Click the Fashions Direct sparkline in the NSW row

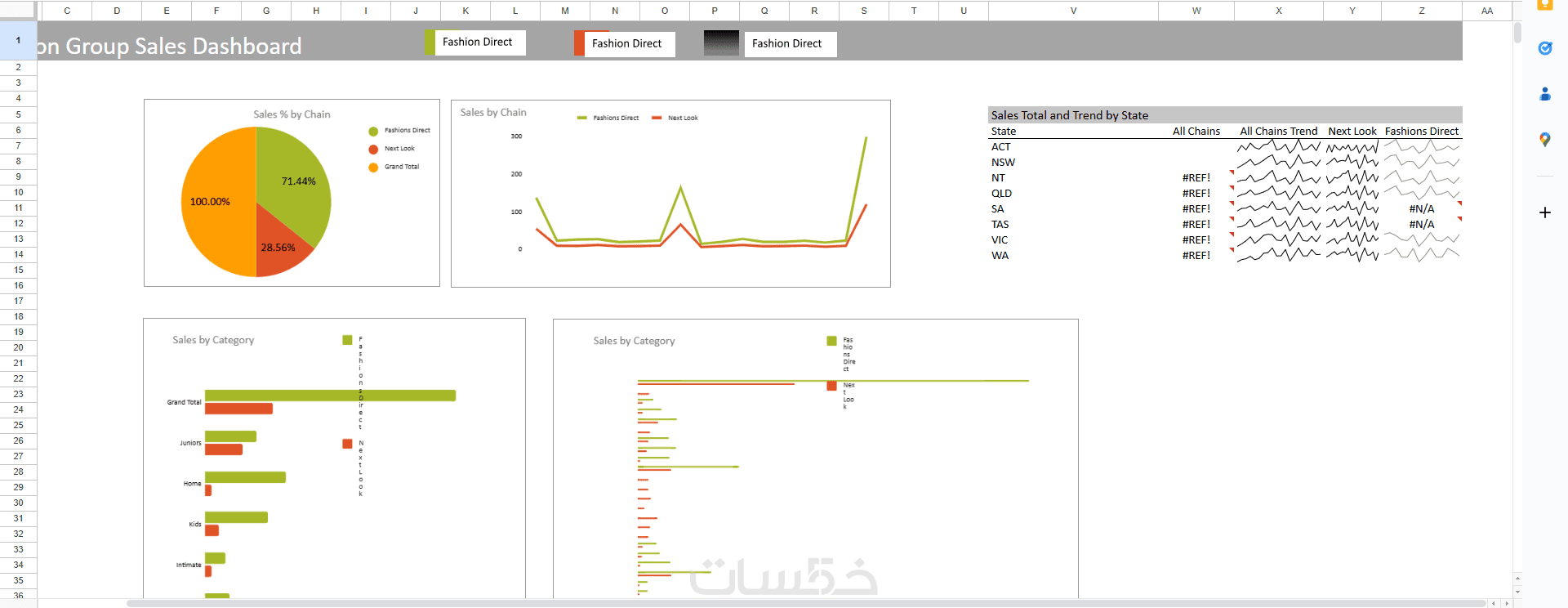click(x=1421, y=162)
